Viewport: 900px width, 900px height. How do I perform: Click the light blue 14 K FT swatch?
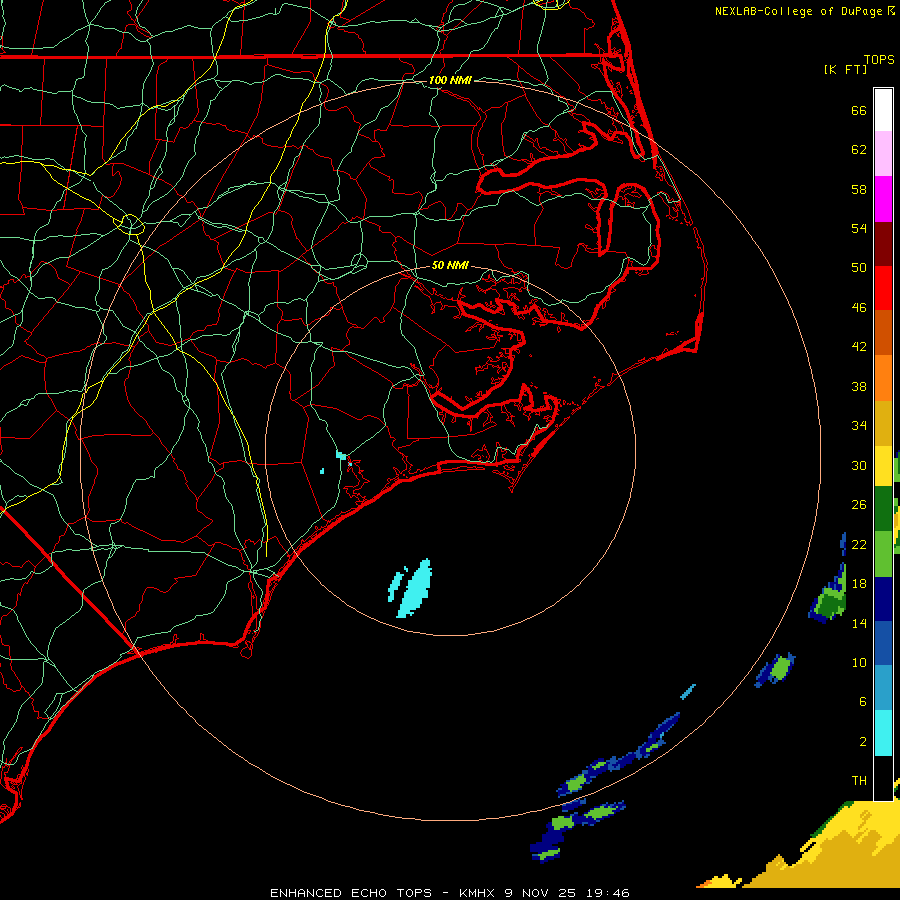click(x=883, y=688)
